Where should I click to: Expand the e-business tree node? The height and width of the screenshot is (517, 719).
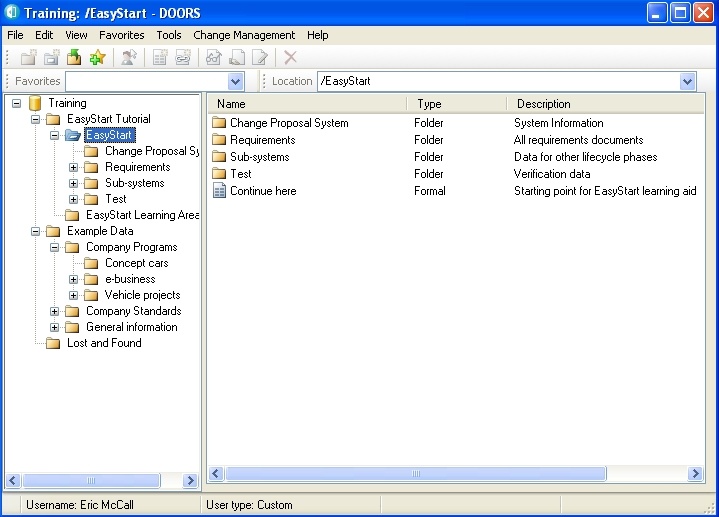pyautogui.click(x=73, y=279)
